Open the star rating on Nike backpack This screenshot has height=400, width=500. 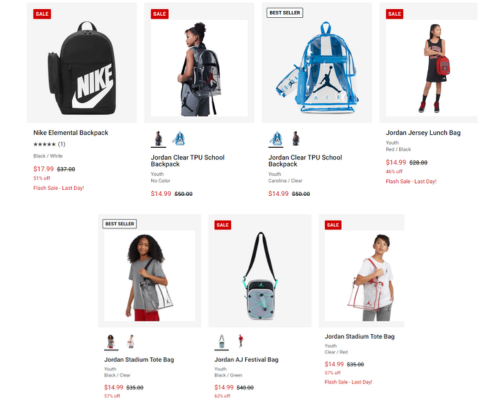point(49,144)
